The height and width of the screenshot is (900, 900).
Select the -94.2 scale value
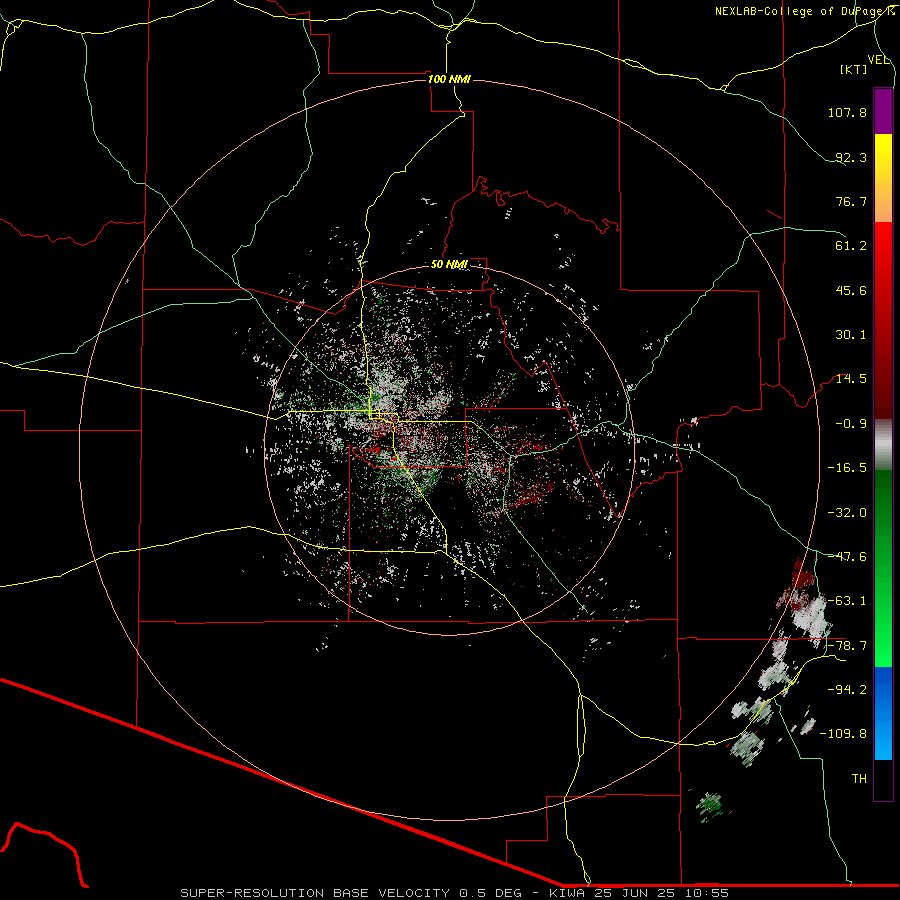847,690
